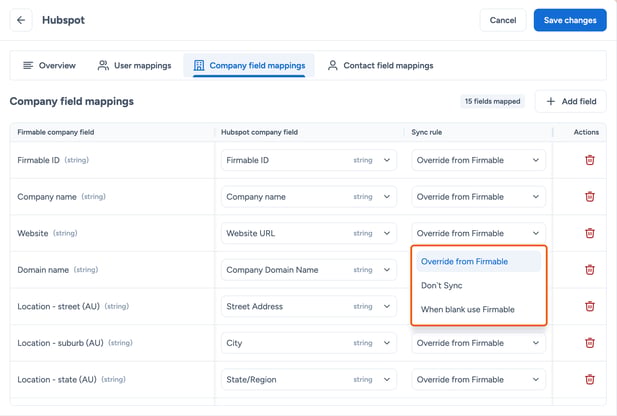The height and width of the screenshot is (416, 617).
Task: Click the Firmable company field column header
Action: pos(55,132)
